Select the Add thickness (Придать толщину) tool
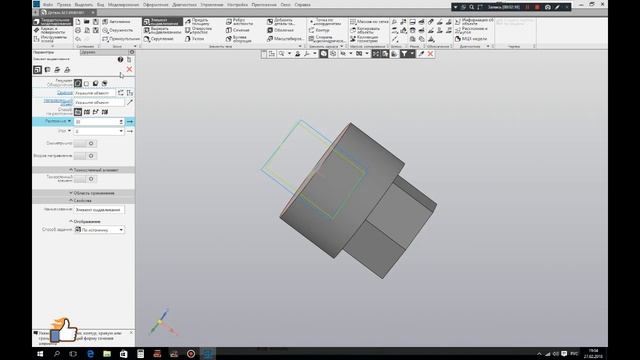 198,21
